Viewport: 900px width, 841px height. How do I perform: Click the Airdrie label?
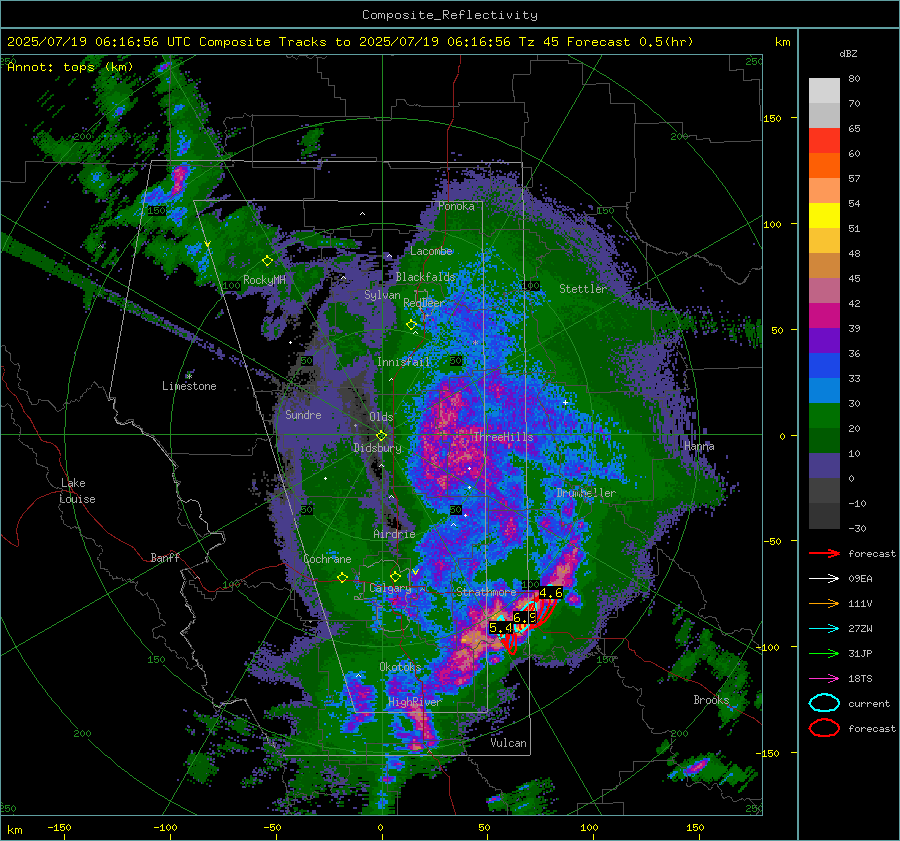click(x=394, y=534)
